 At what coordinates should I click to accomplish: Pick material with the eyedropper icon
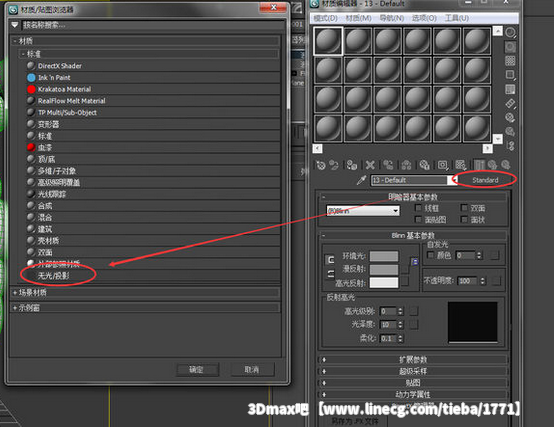pyautogui.click(x=361, y=180)
